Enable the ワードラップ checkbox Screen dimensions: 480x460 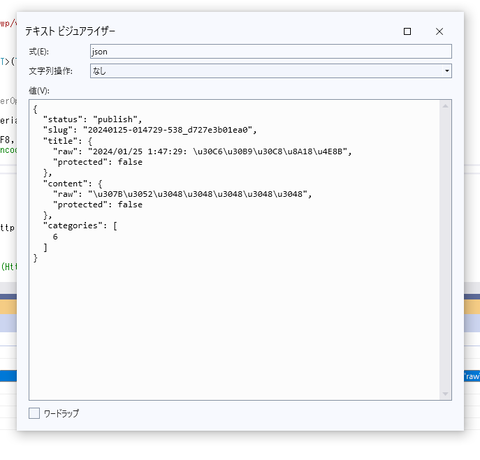[x=34, y=413]
